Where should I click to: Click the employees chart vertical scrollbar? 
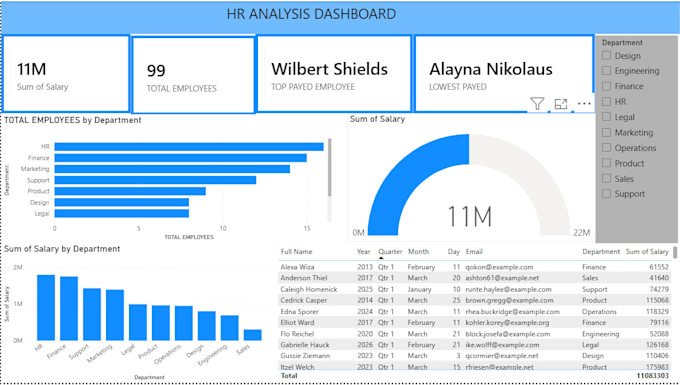(330, 167)
